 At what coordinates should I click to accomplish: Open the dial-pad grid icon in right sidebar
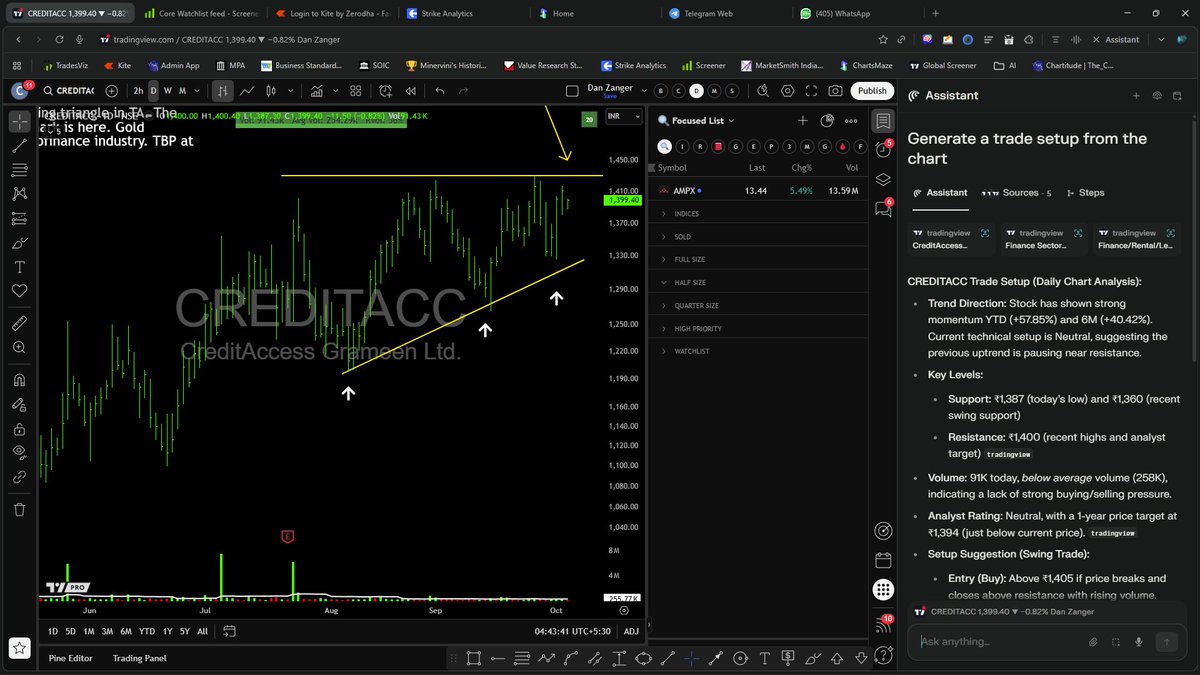(883, 590)
